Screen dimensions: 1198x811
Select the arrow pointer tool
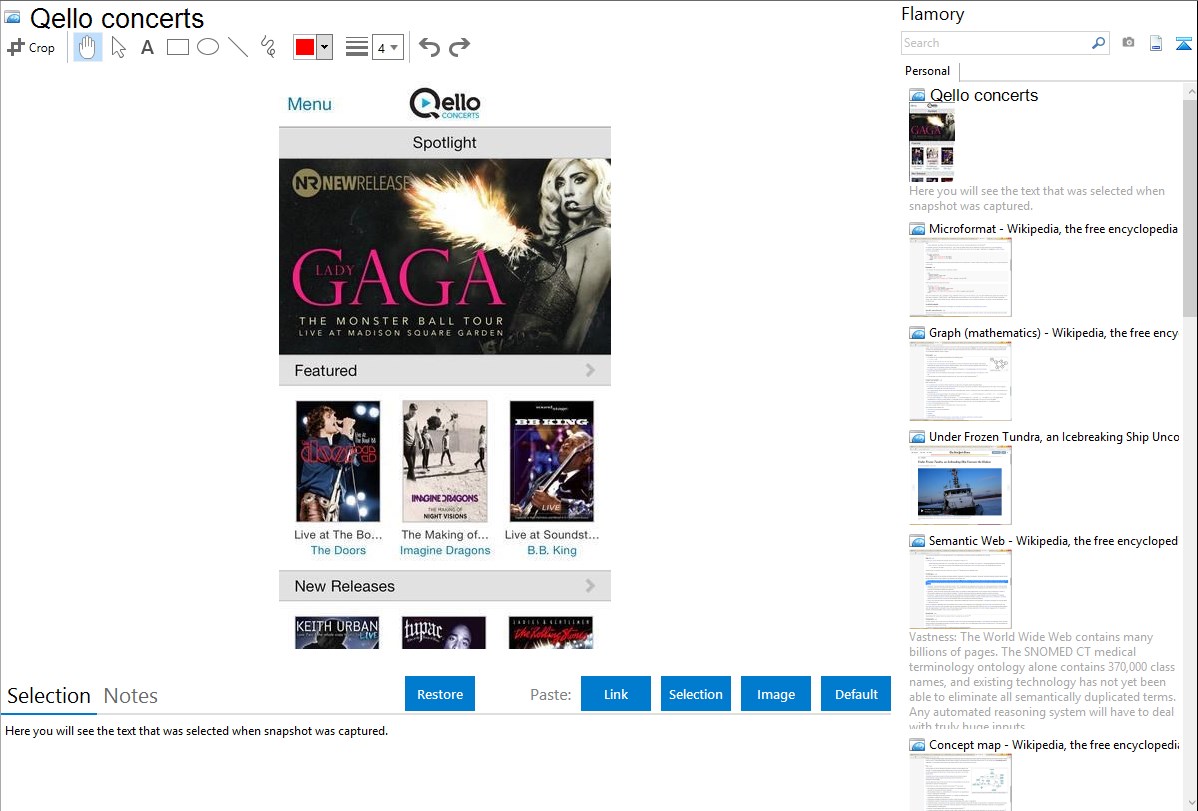(x=118, y=47)
